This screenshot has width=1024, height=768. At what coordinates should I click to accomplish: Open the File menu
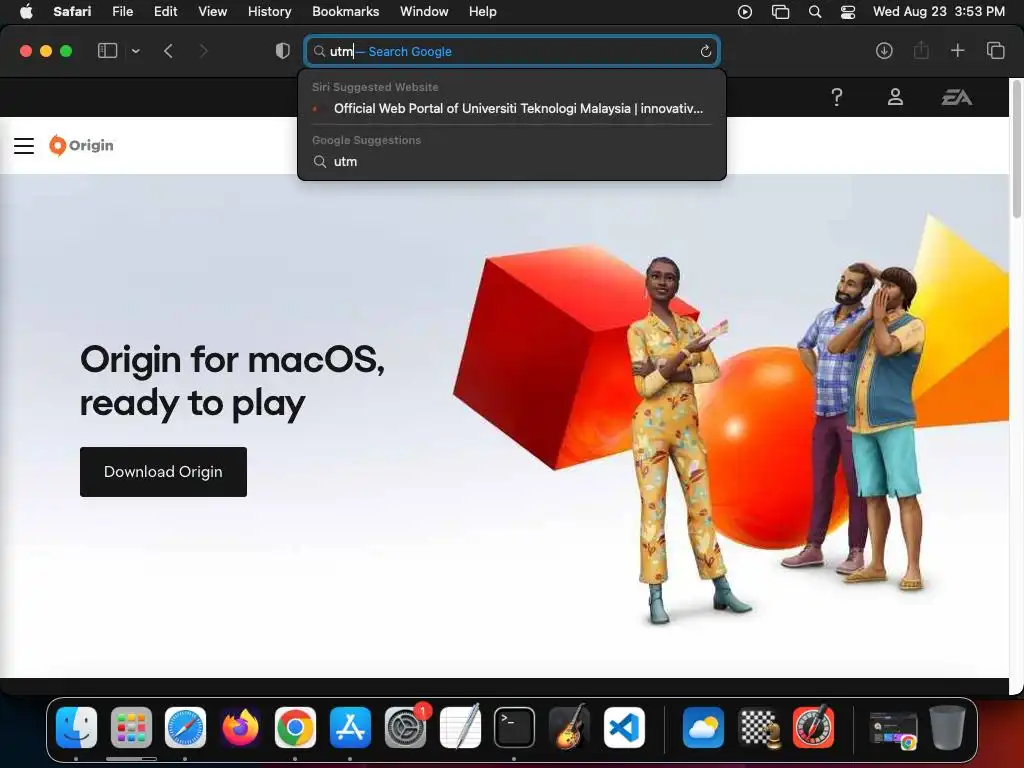(122, 11)
